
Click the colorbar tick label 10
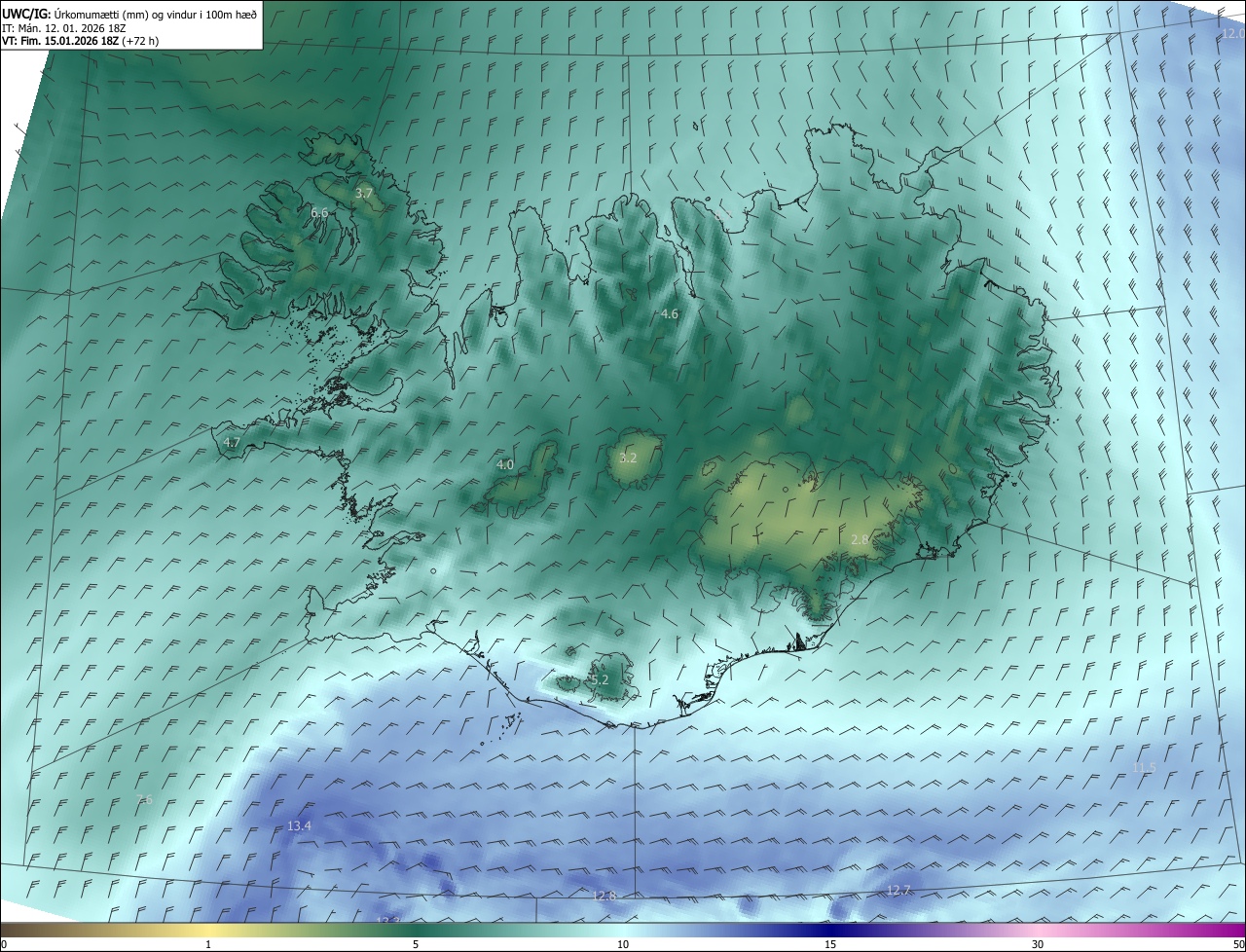[x=623, y=945]
